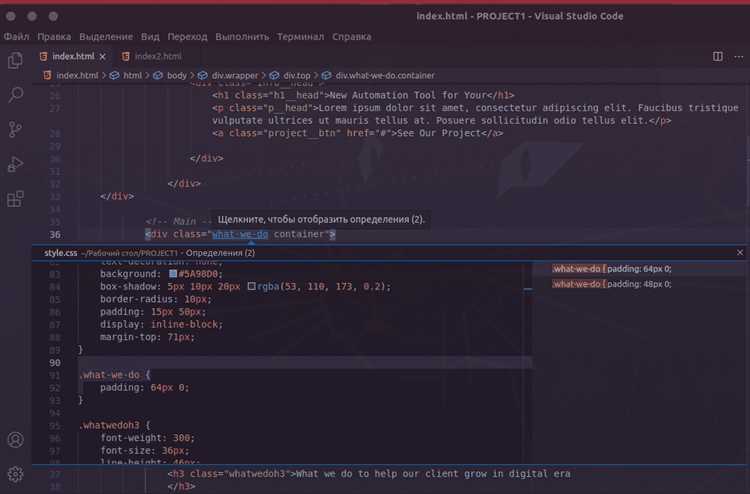Select index.html in the breadcrumb
This screenshot has height=494, width=750.
pos(77,76)
